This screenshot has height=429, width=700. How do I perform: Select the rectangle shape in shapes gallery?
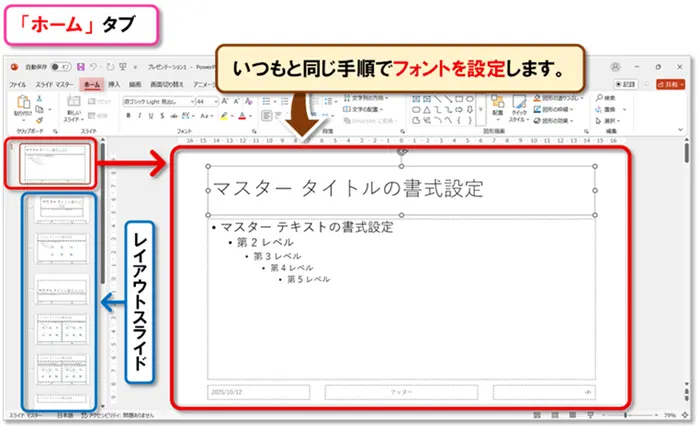[x=459, y=99]
